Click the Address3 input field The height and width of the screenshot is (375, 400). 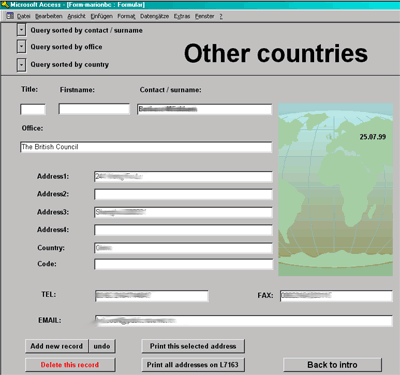[183, 212]
